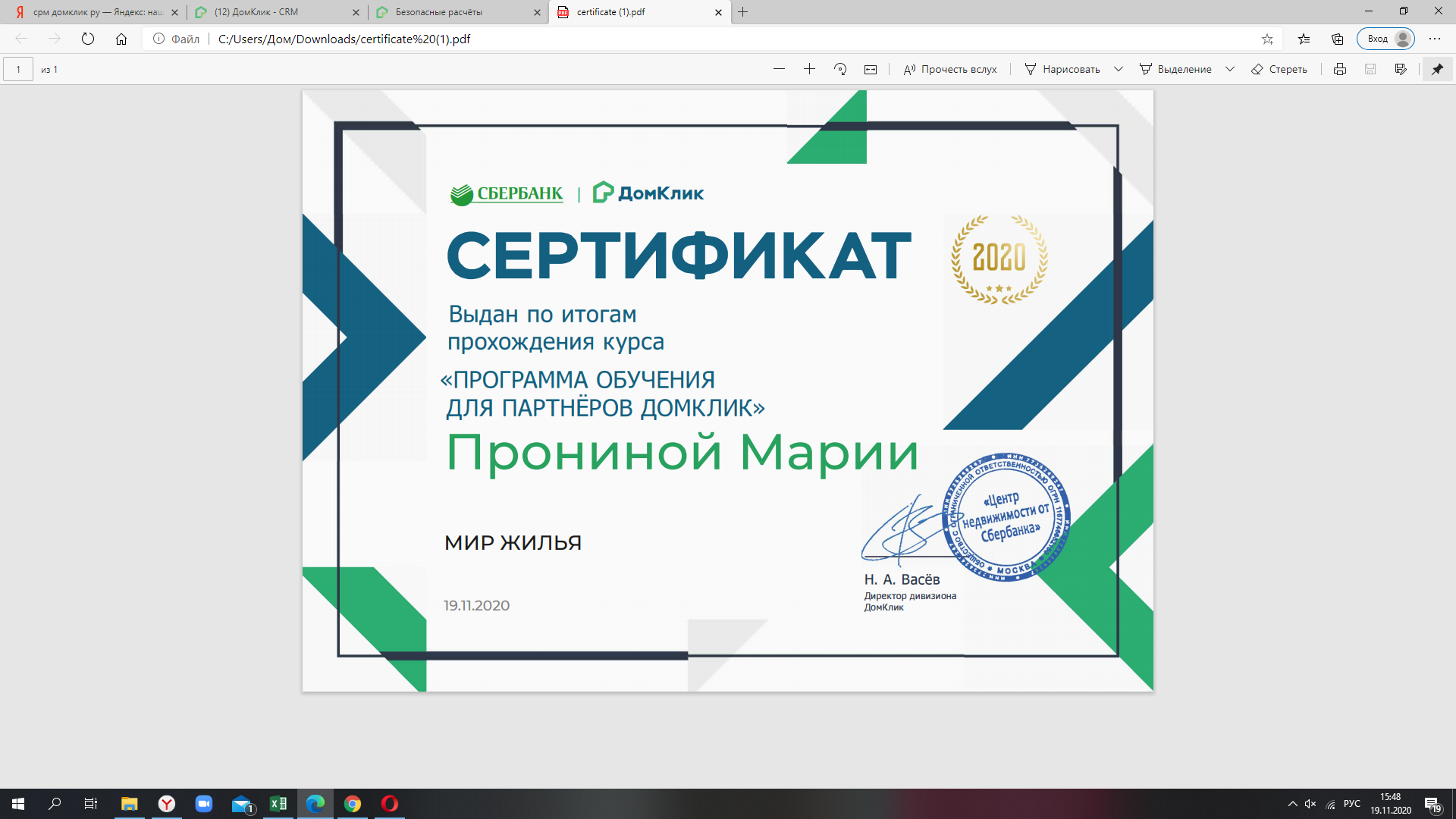Click the Save As icon in the PDF toolbar
1456x819 pixels.
1401,69
